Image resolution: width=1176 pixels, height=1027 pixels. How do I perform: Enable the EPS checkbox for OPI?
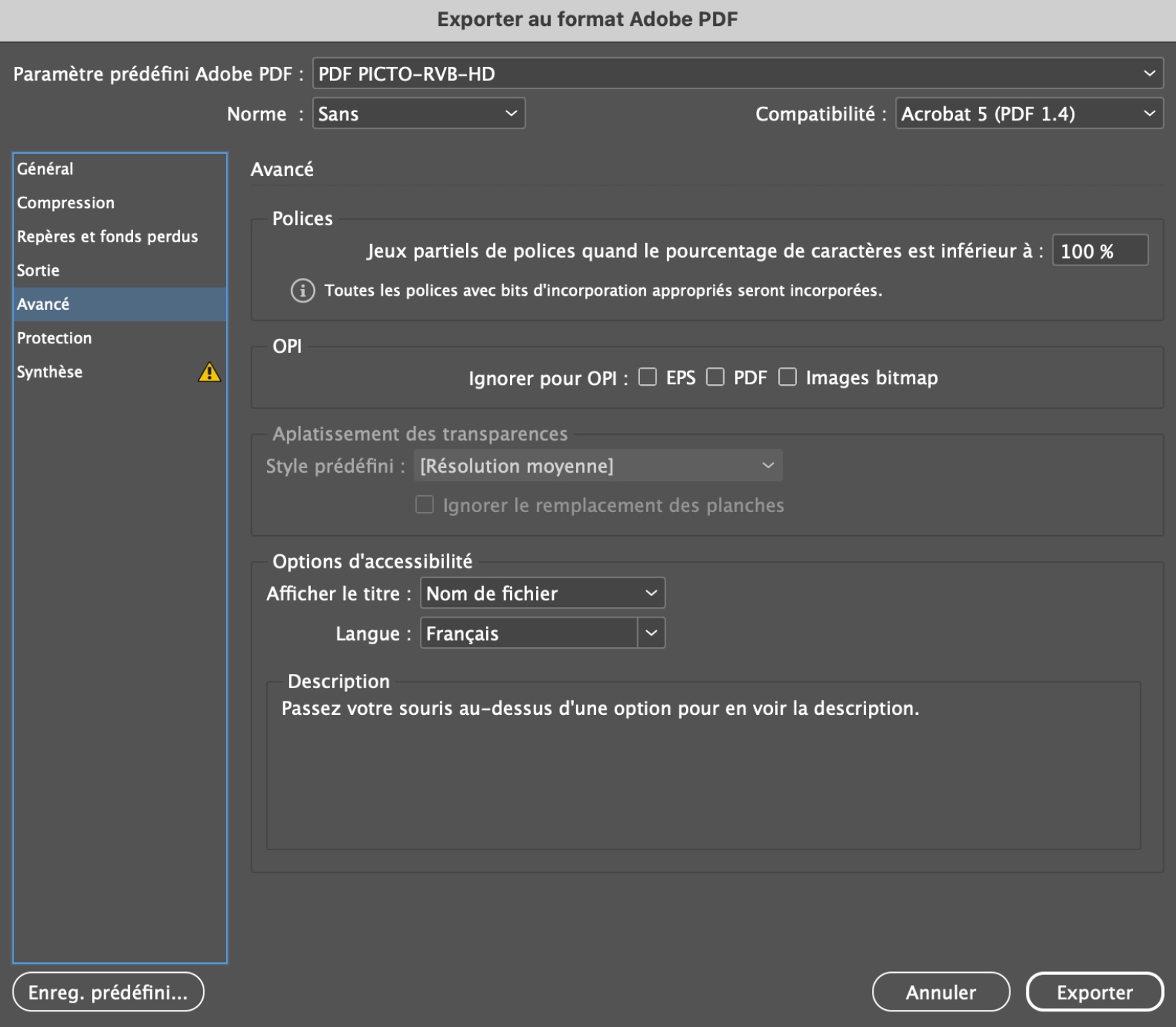[x=647, y=378]
